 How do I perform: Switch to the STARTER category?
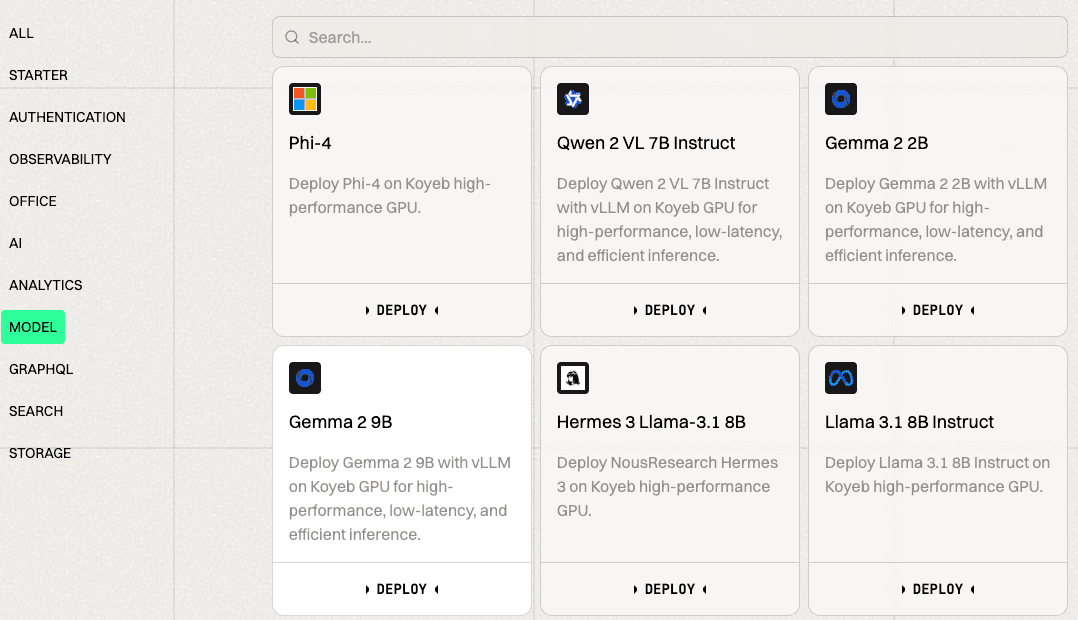[x=38, y=75]
